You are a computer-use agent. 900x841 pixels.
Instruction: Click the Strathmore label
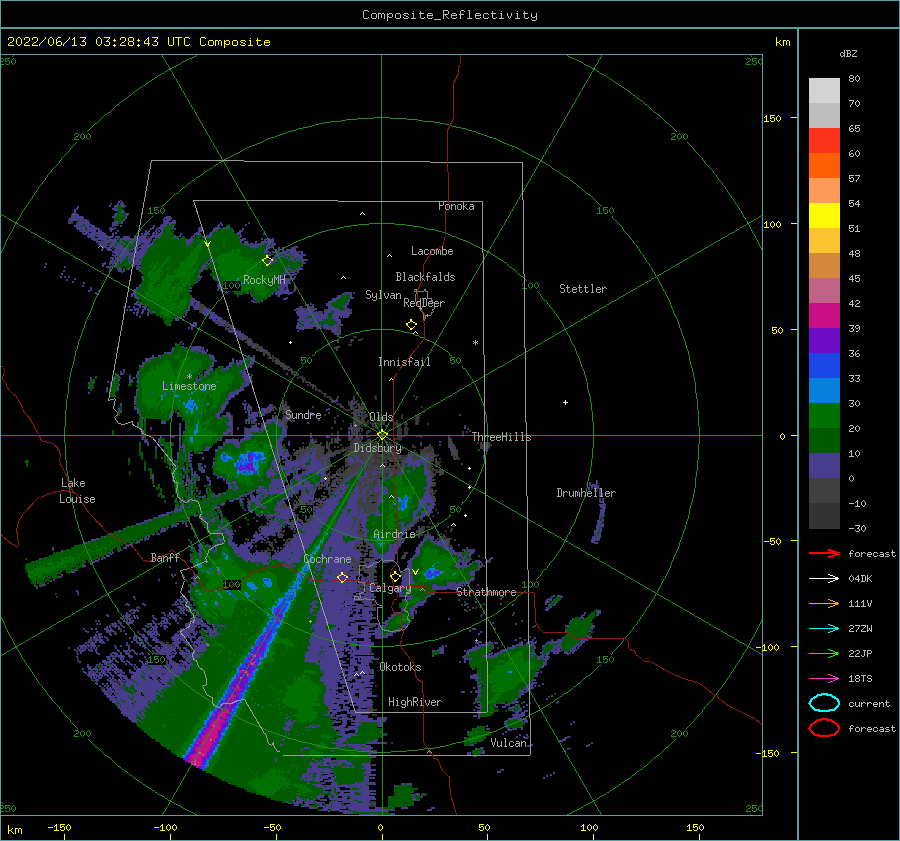tap(486, 592)
